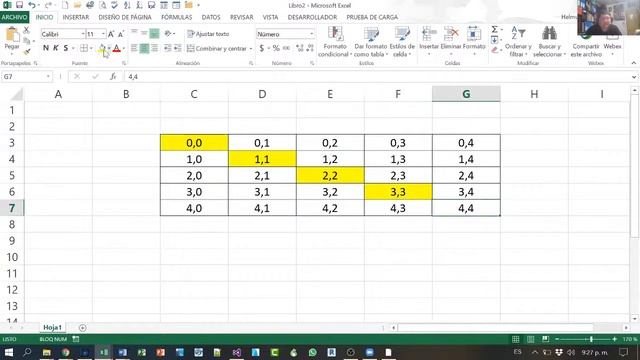Select the Hoja1 sheet tab
Image resolution: width=640 pixels, height=360 pixels.
52,327
